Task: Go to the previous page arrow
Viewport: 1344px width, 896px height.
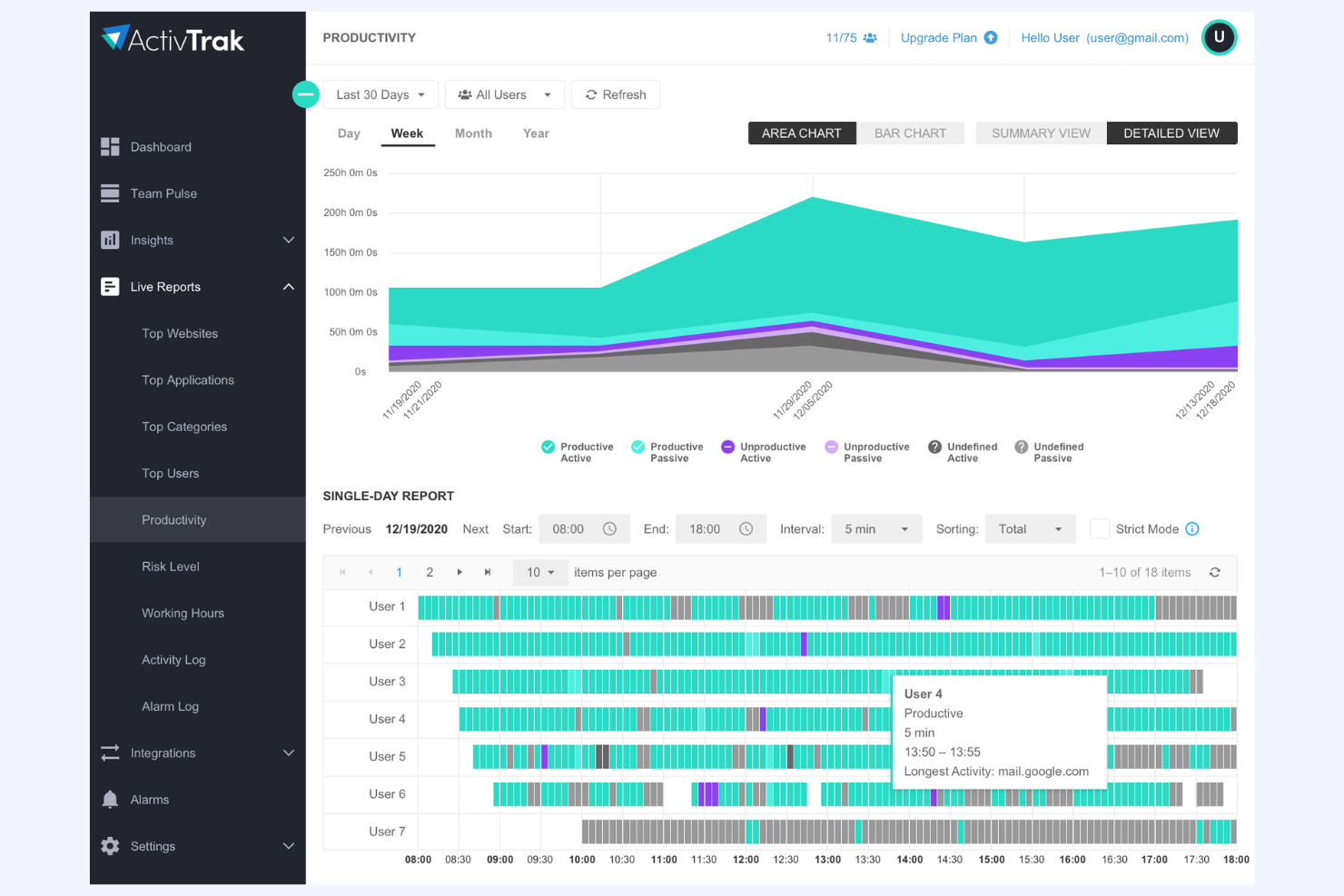Action: click(x=371, y=572)
